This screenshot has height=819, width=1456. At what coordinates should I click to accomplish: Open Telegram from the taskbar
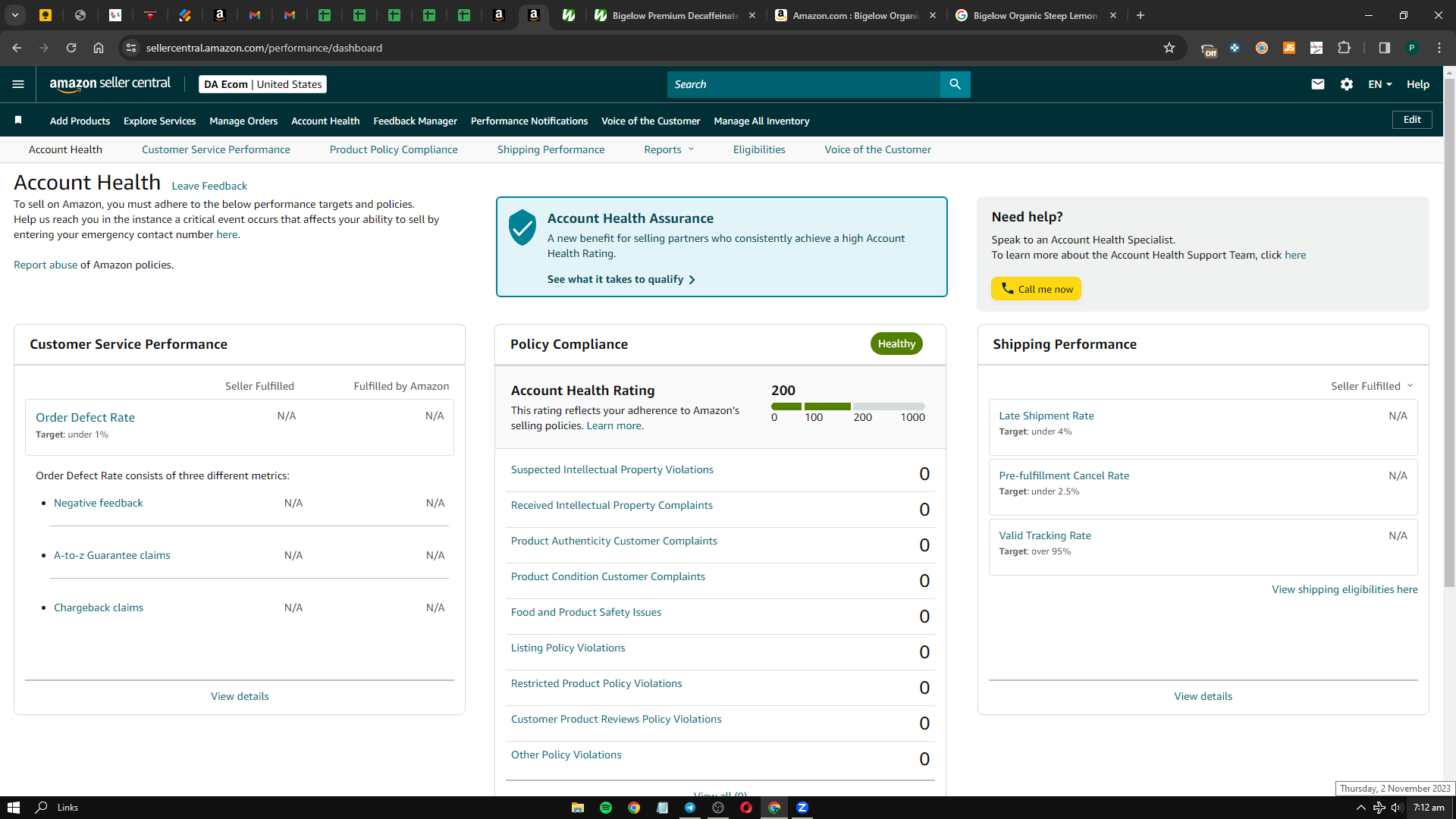[x=690, y=808]
